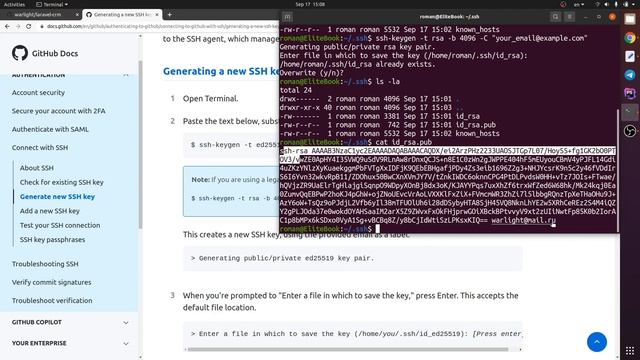Click the terminal title roman@EliteBook
Viewport: 640px width, 360px height.
pyautogui.click(x=449, y=17)
